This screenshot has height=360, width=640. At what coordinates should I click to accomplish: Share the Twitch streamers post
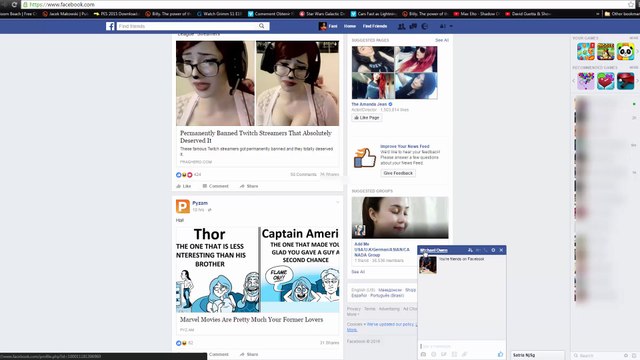tap(249, 186)
